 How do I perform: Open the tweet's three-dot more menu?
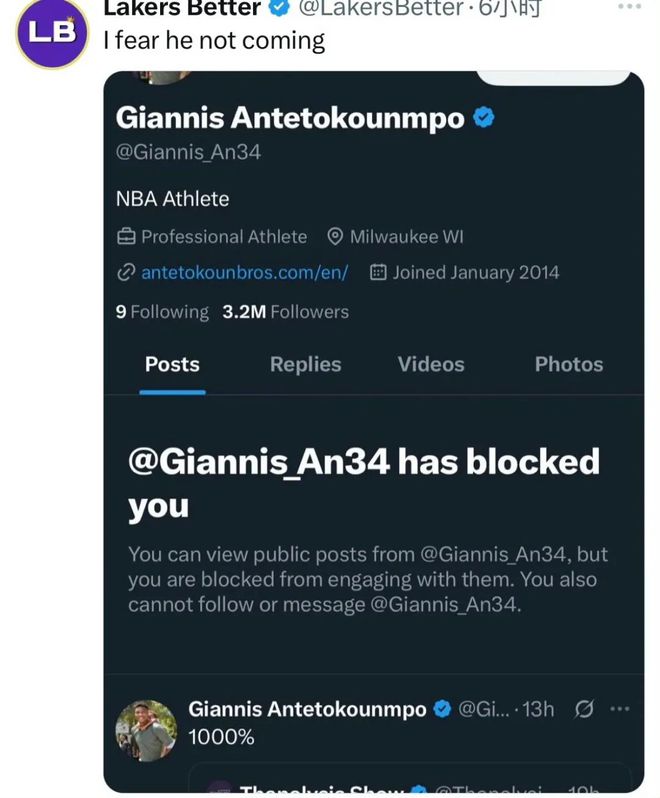click(x=629, y=7)
